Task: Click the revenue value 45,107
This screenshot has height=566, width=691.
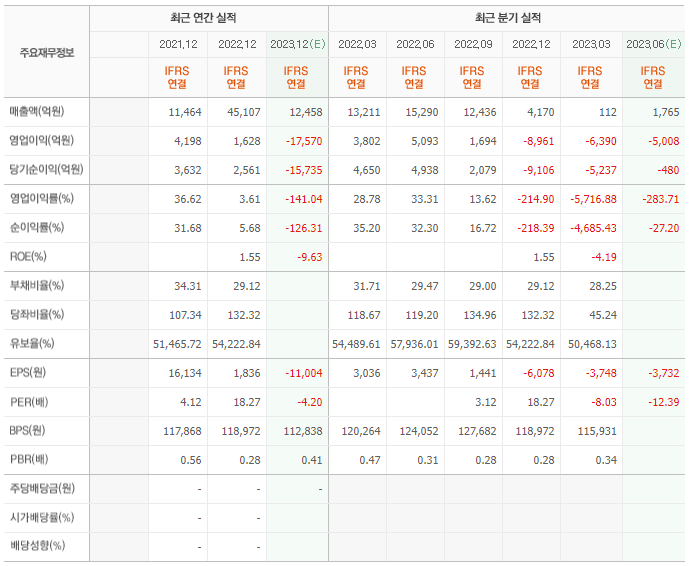Action: pos(244,112)
